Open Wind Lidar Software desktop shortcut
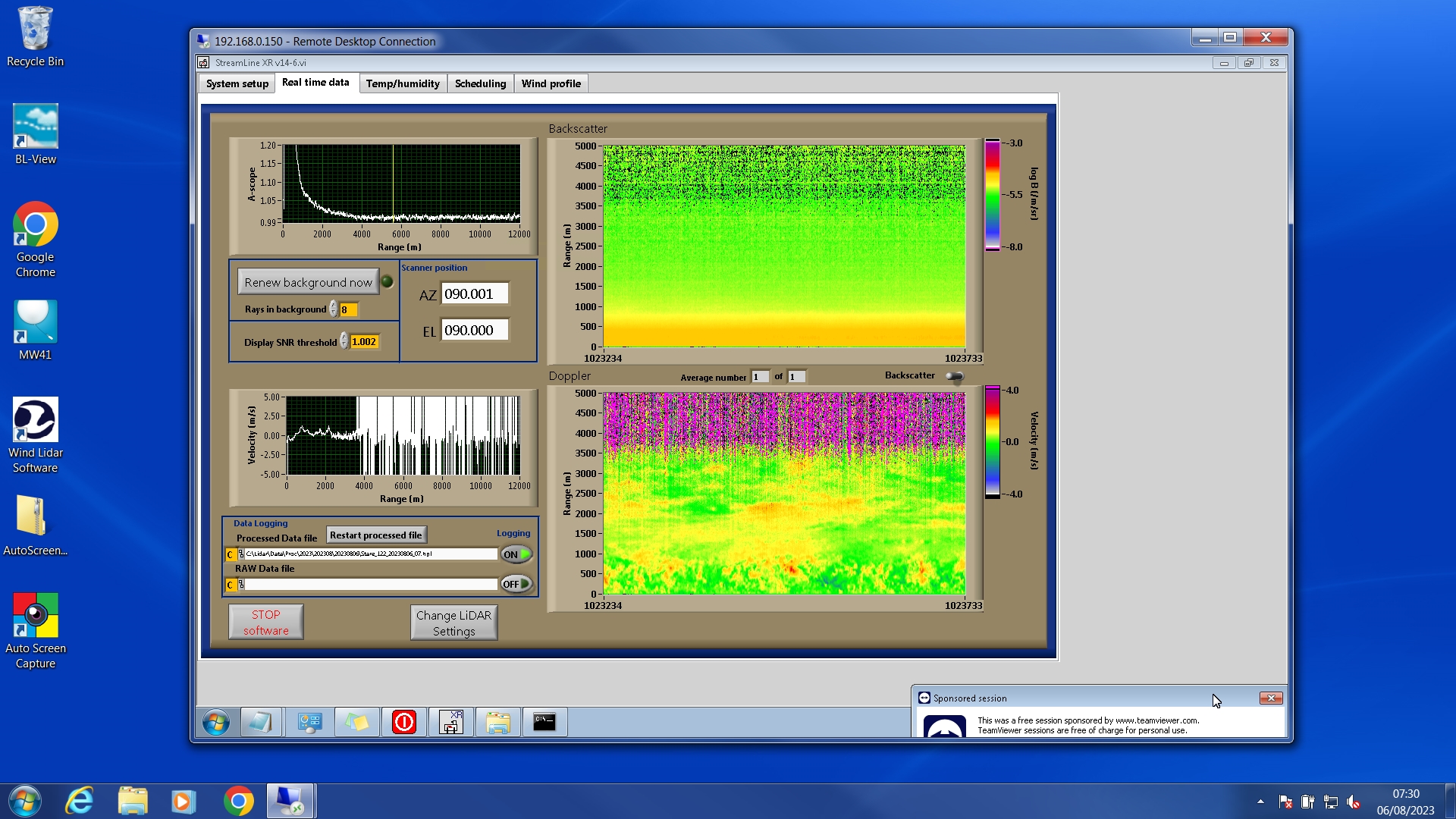 [35, 435]
